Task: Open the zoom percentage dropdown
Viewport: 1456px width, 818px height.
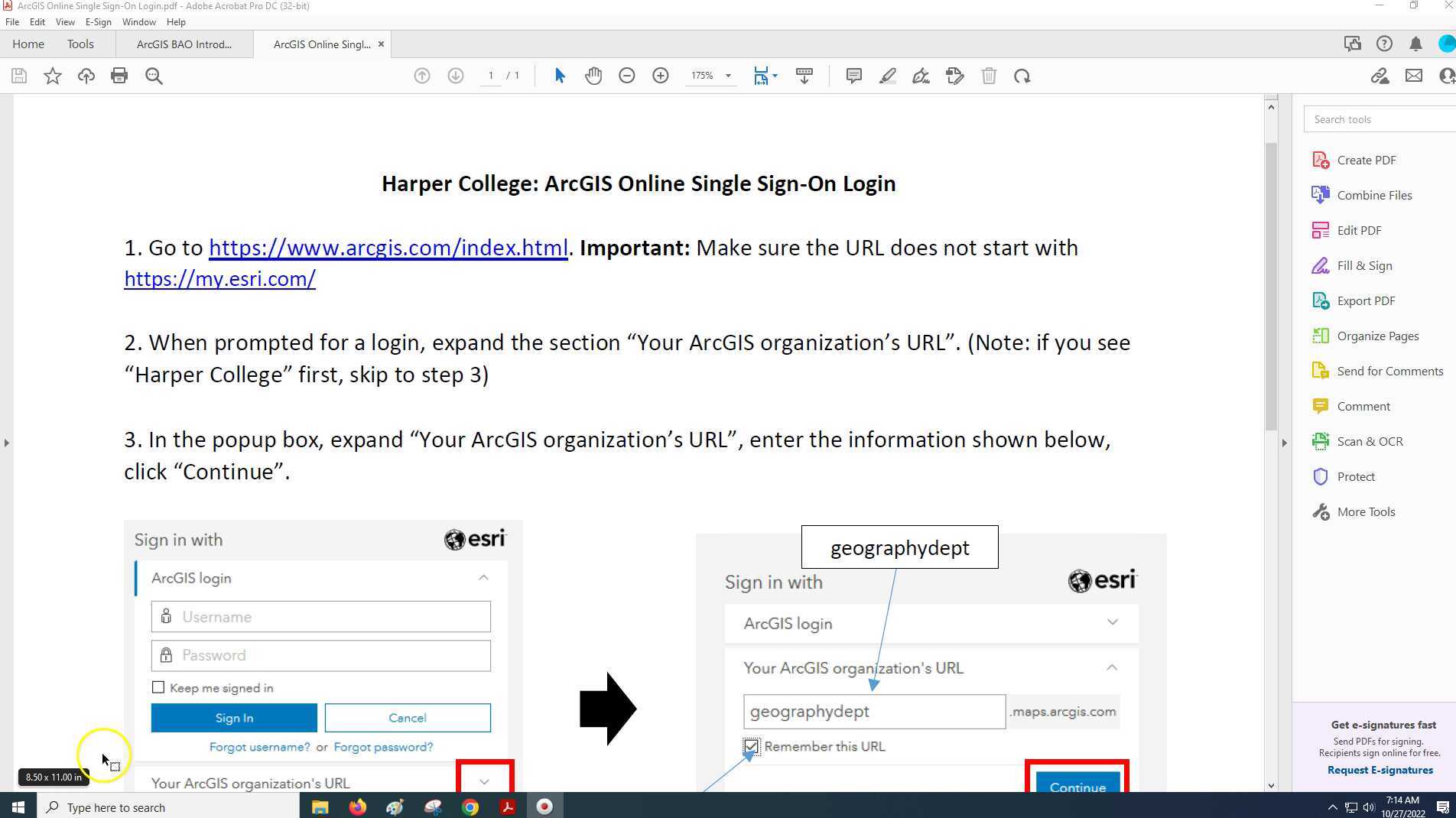Action: (727, 76)
